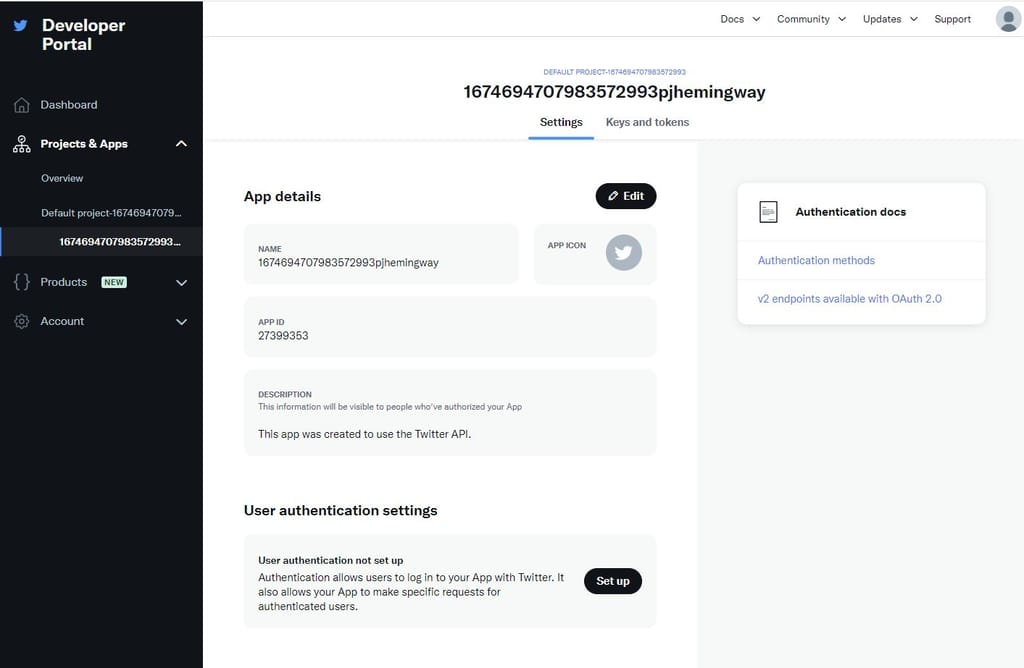The width and height of the screenshot is (1024, 668).
Task: Select Default project-16746947079 in sidebar
Action: pyautogui.click(x=111, y=213)
